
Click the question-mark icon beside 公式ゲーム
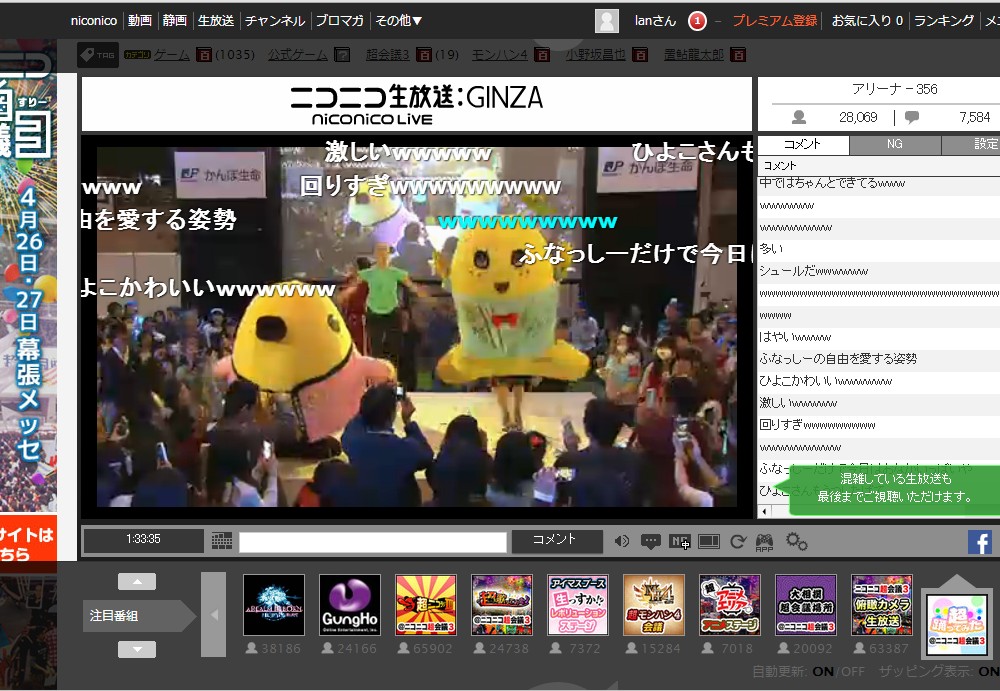coord(342,55)
